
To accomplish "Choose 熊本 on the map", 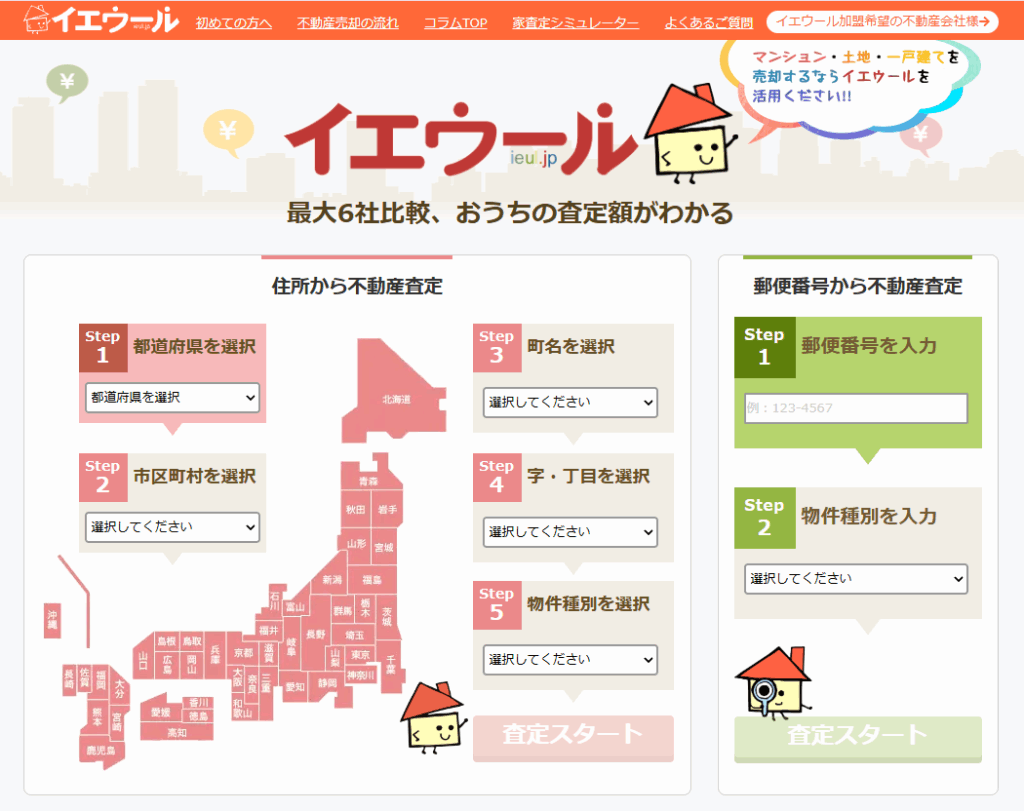I will pyautogui.click(x=97, y=716).
